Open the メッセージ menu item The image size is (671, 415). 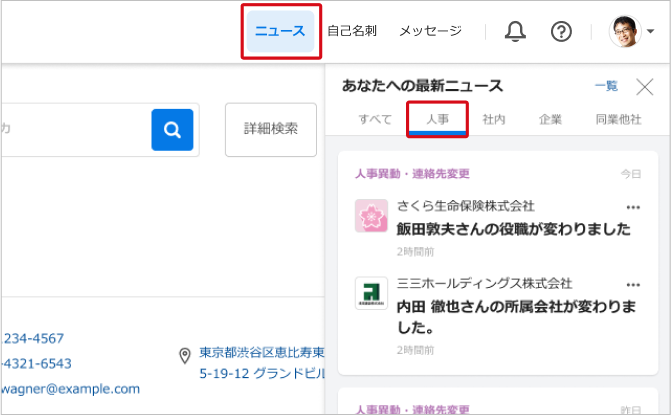(x=430, y=31)
